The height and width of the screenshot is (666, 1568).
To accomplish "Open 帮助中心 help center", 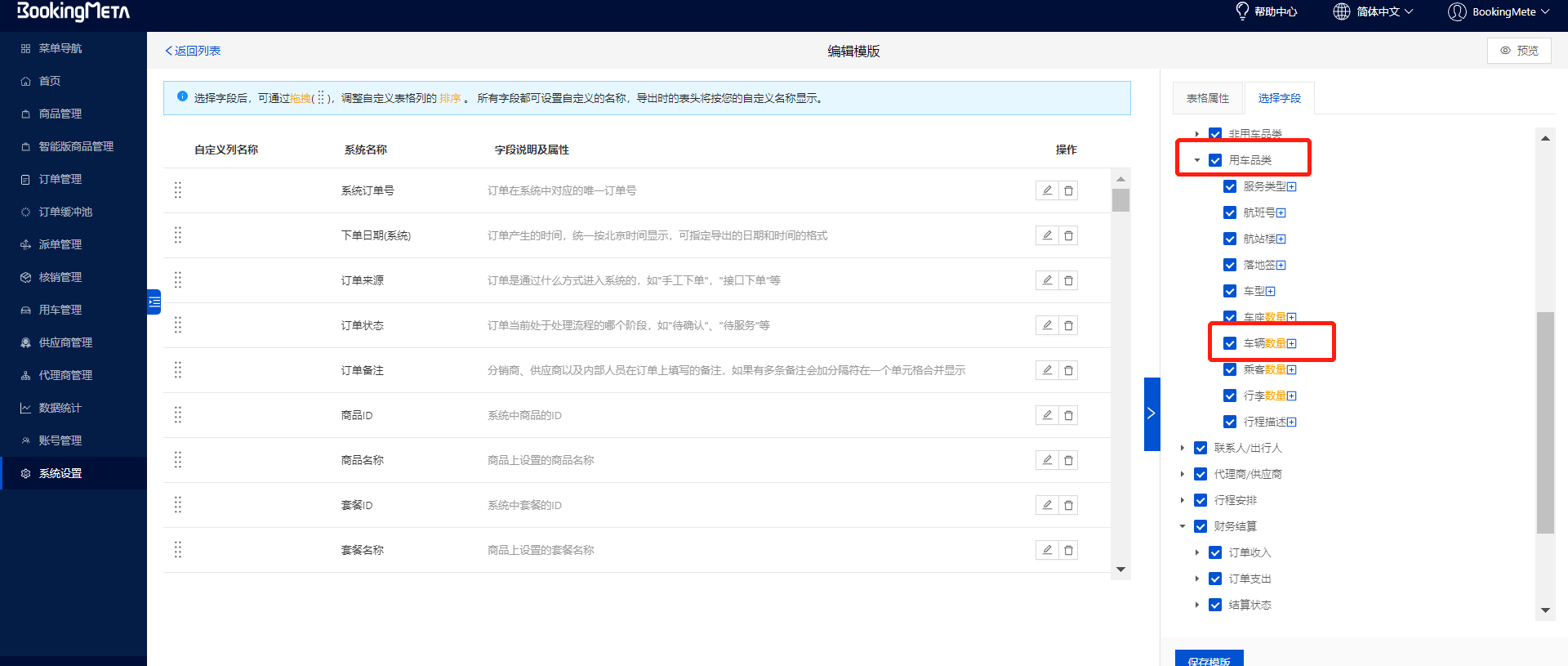I will (1267, 11).
